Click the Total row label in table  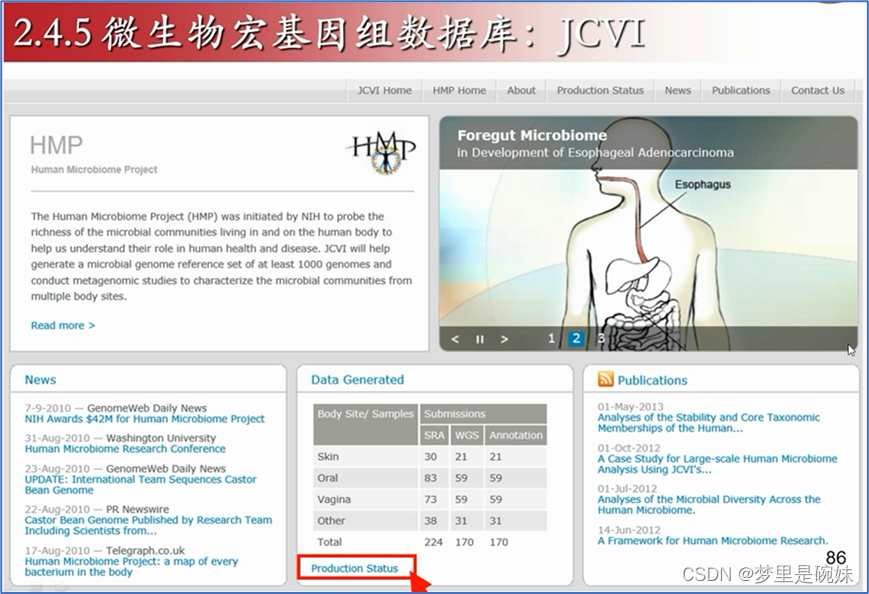329,542
